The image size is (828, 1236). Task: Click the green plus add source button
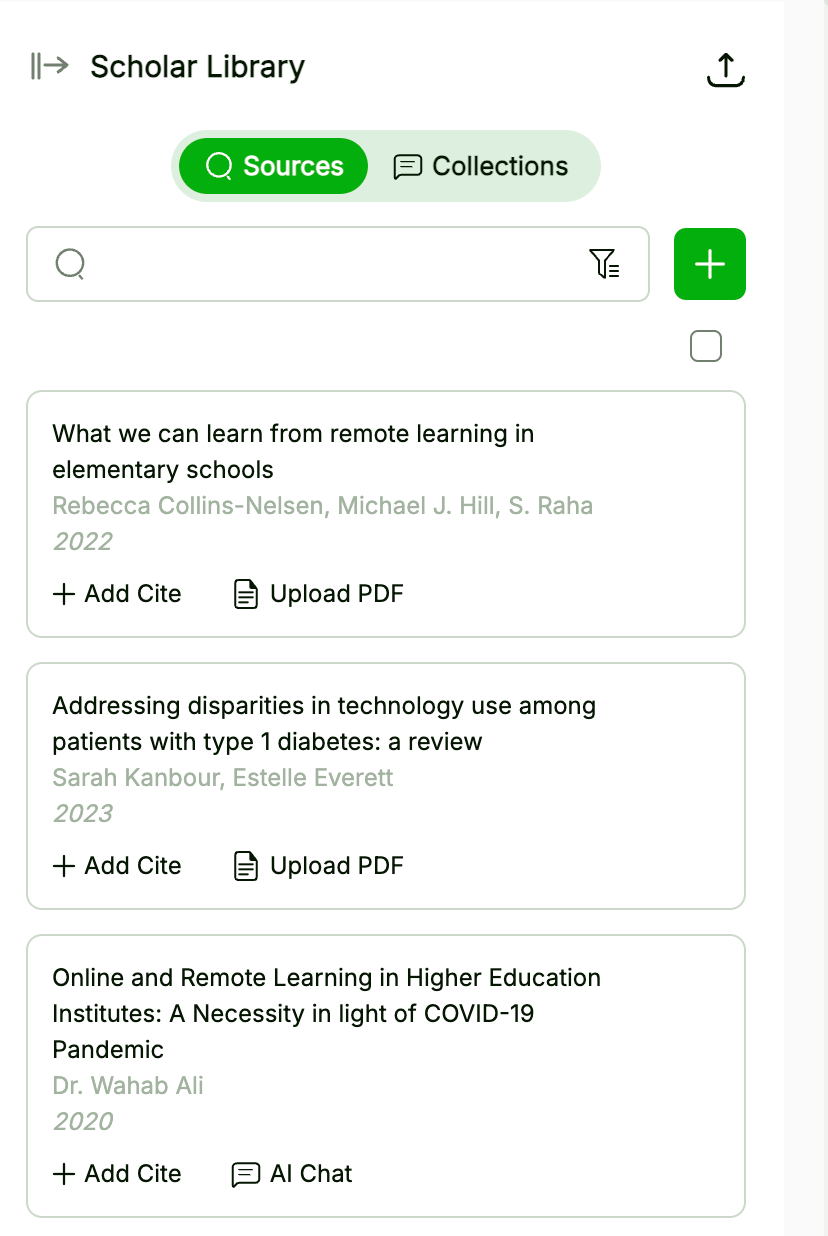click(x=710, y=264)
